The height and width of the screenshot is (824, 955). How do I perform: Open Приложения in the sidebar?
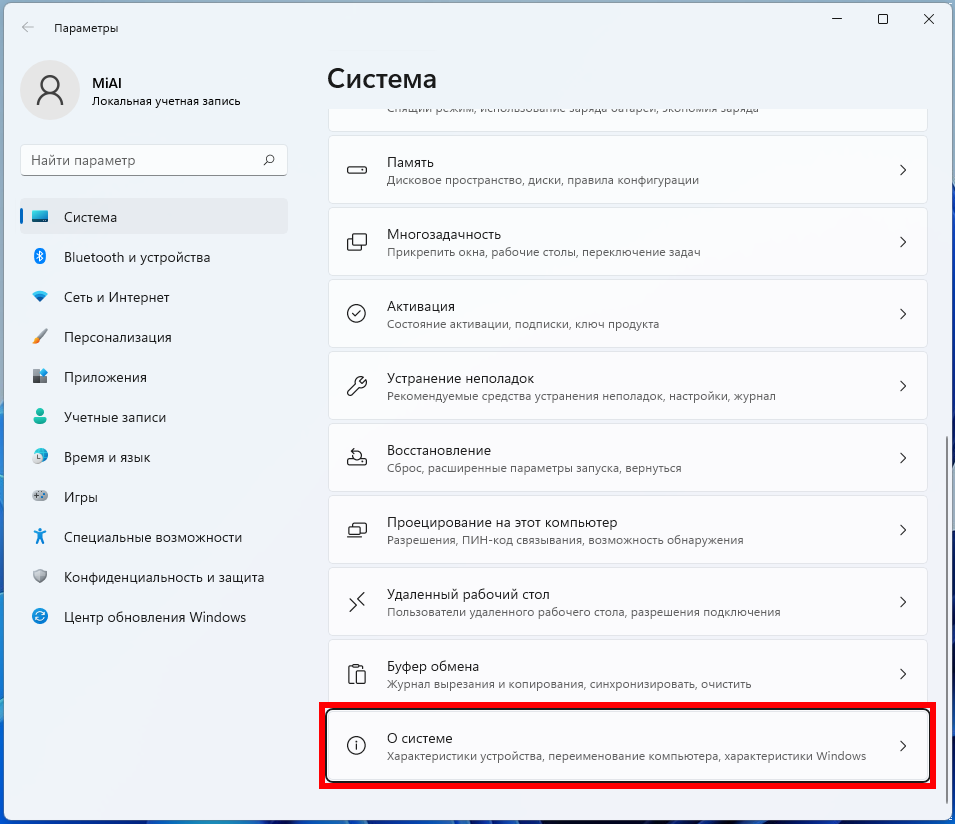click(x=105, y=377)
